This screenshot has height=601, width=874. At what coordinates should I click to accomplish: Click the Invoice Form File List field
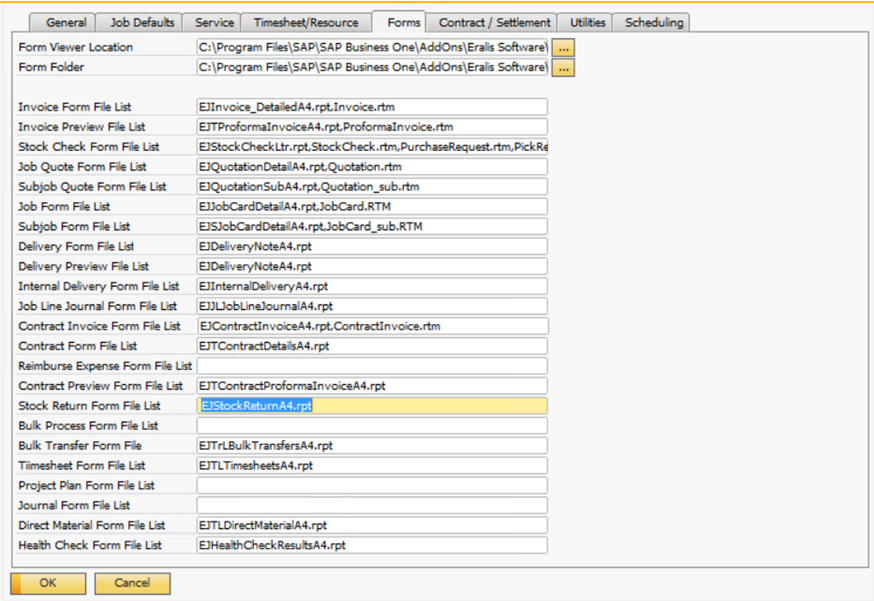[x=372, y=107]
